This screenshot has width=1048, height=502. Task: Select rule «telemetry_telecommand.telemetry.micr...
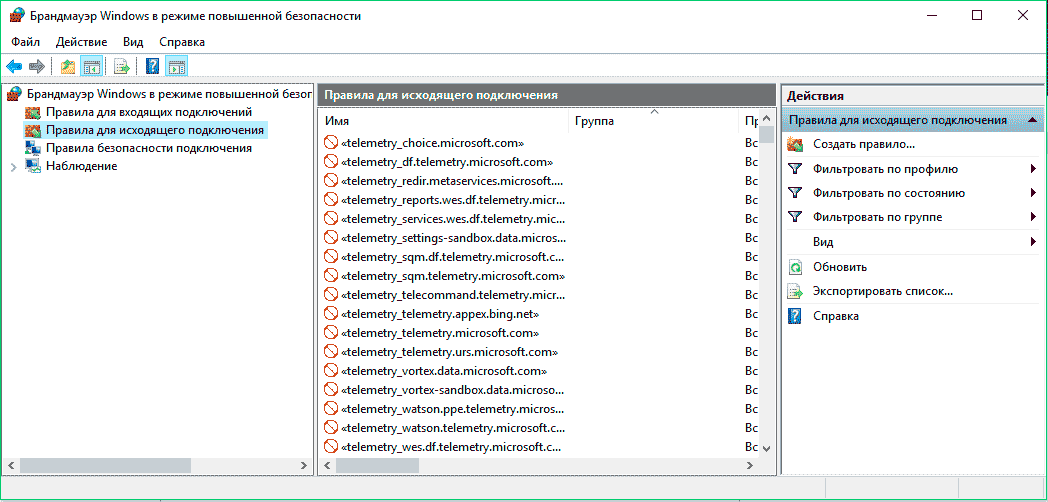point(453,294)
